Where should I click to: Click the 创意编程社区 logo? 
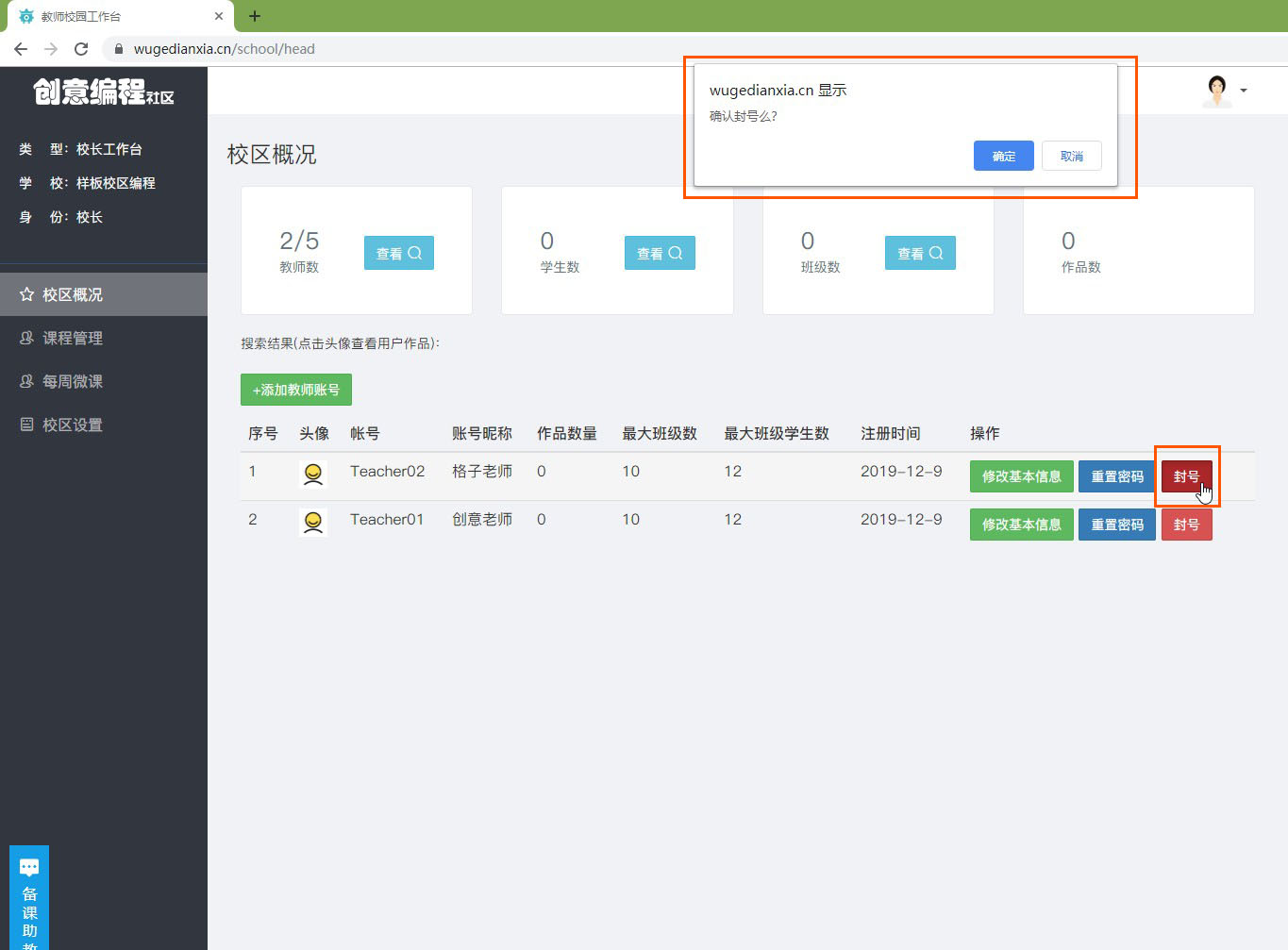tap(104, 92)
